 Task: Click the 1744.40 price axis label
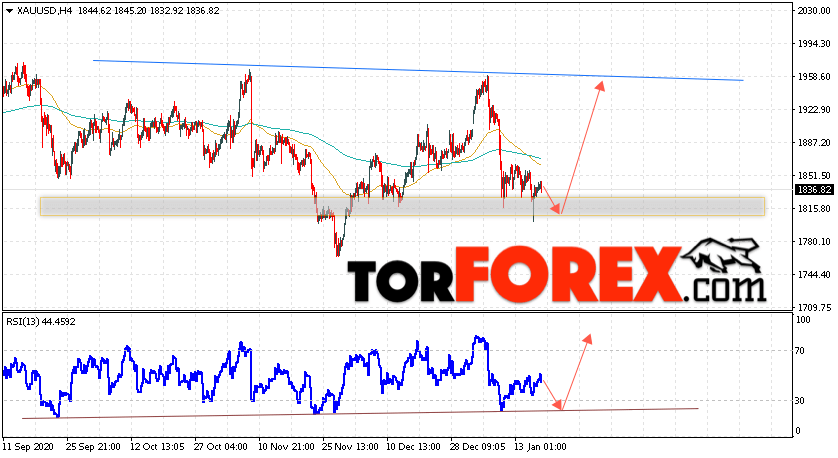point(814,275)
